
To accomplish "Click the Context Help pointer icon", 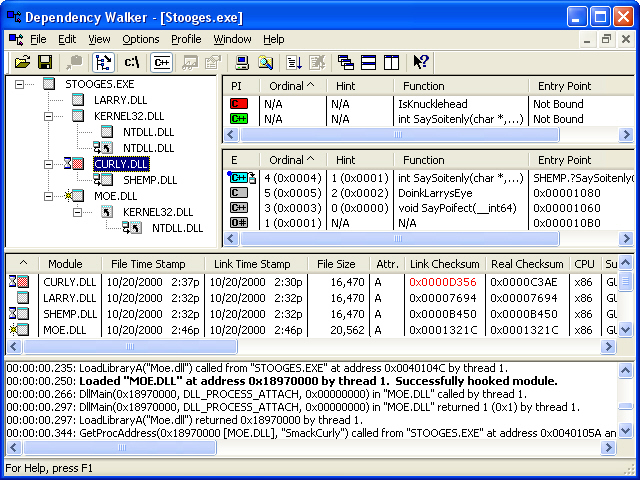I will [x=421, y=62].
